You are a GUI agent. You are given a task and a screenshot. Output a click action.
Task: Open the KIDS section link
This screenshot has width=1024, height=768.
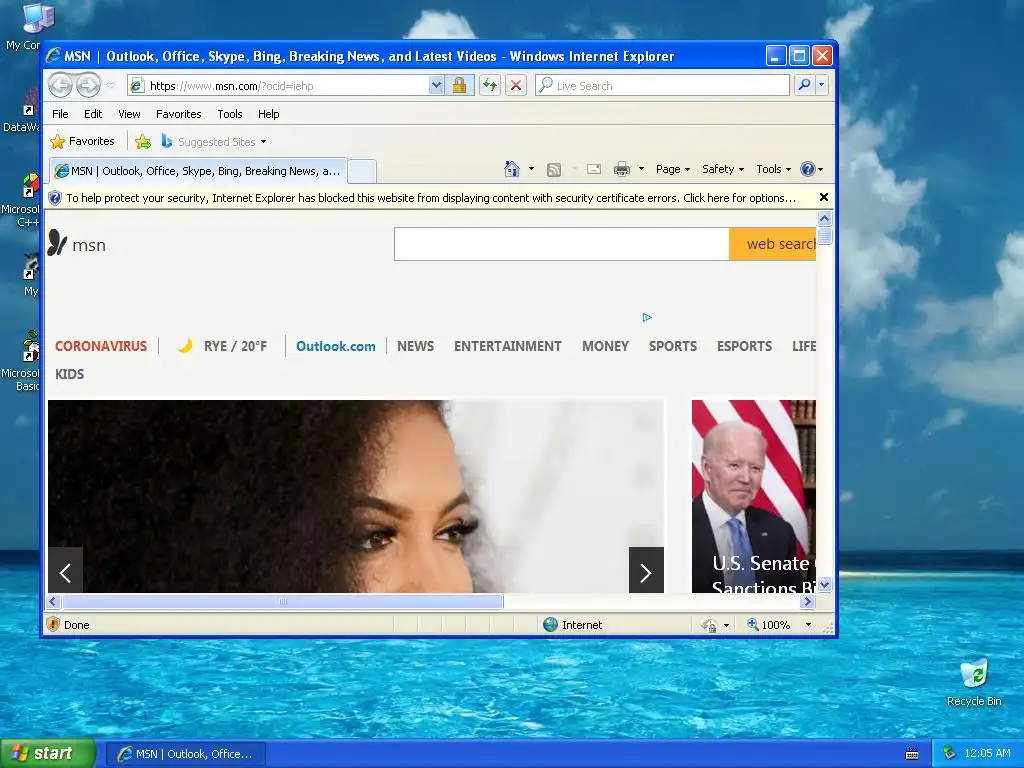69,374
